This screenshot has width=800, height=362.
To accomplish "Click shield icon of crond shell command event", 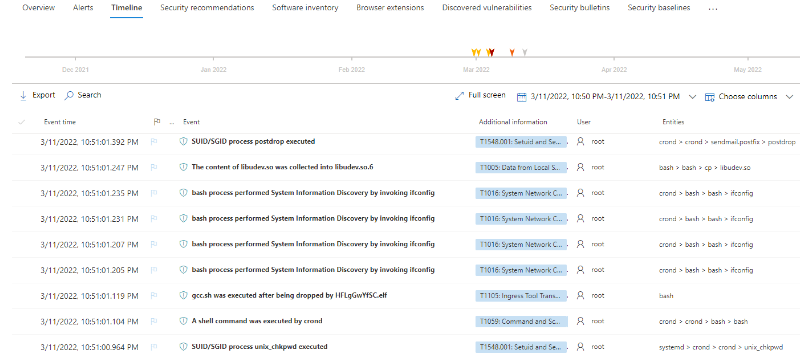I will [184, 321].
